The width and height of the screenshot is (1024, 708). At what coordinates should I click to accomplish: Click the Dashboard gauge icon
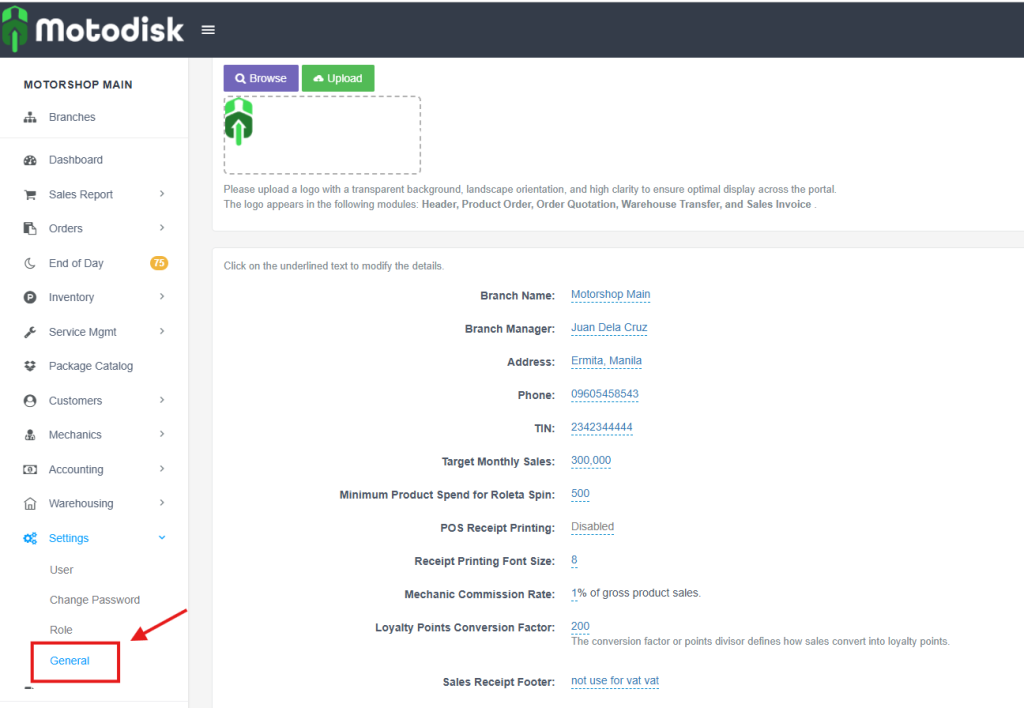[30, 160]
